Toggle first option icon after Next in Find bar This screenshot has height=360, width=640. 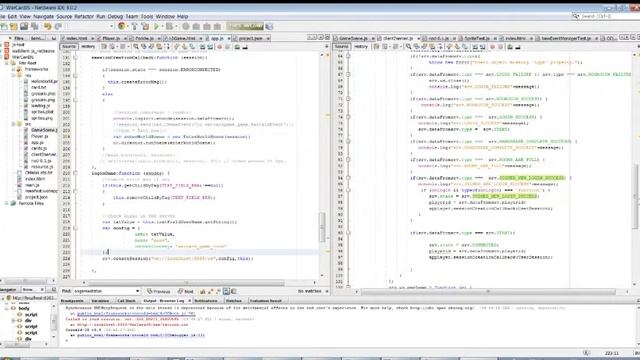[202, 291]
